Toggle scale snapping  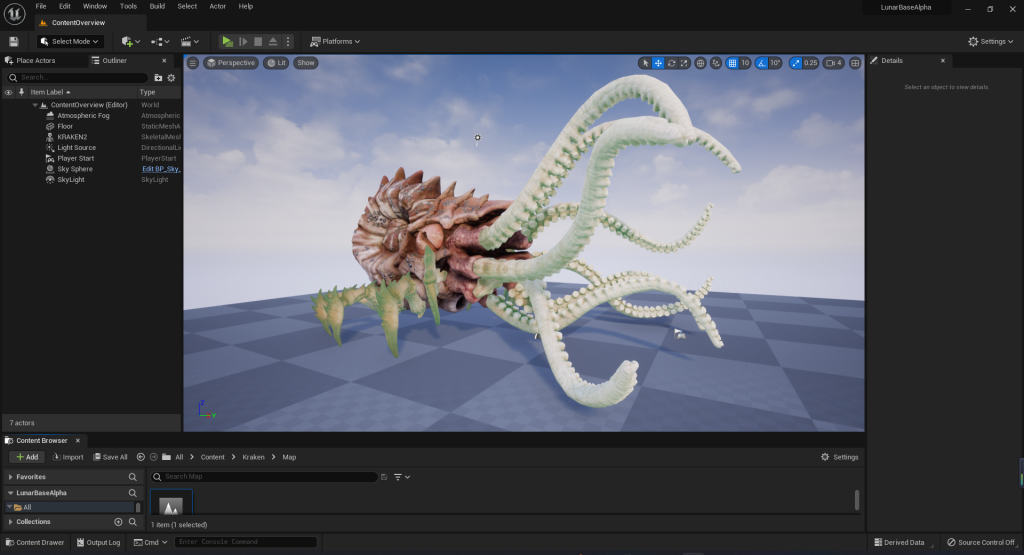795,63
